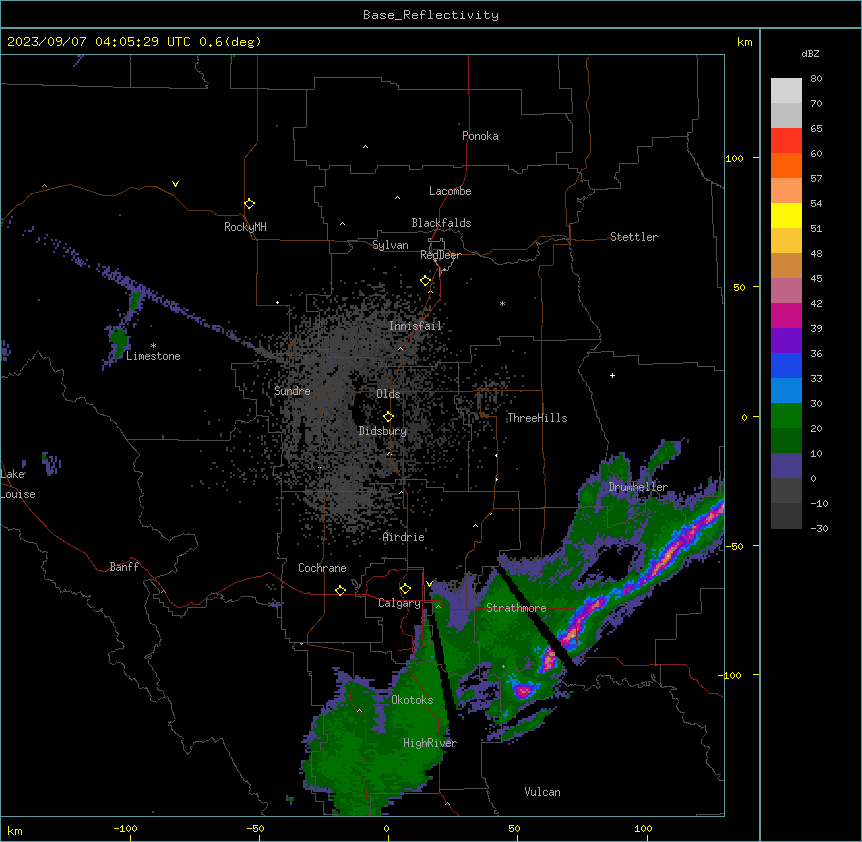Select the Ponoka city label
This screenshot has height=842, width=862.
480,136
